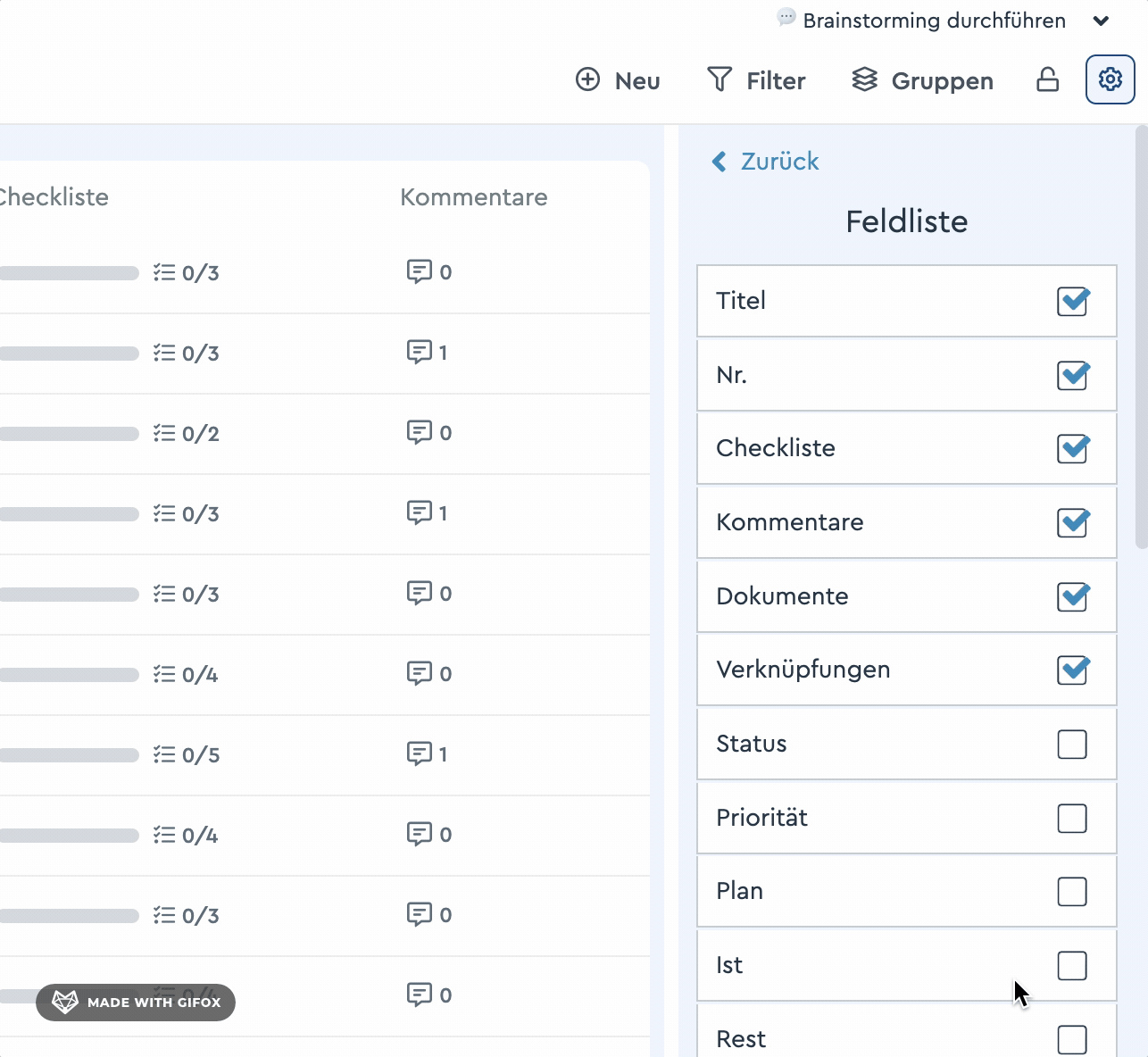1148x1057 pixels.
Task: Open comment icon in second row showing 1
Action: 419,352
